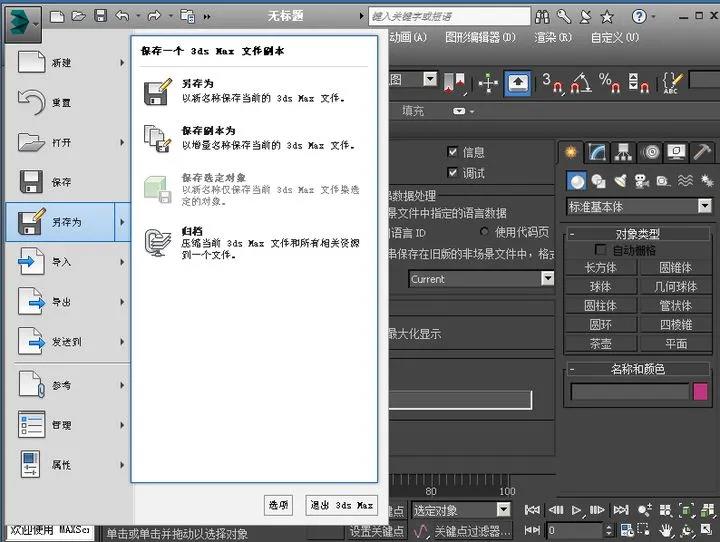This screenshot has width=720, height=542.
Task: Open the magenta object color swatch
Action: 700,392
